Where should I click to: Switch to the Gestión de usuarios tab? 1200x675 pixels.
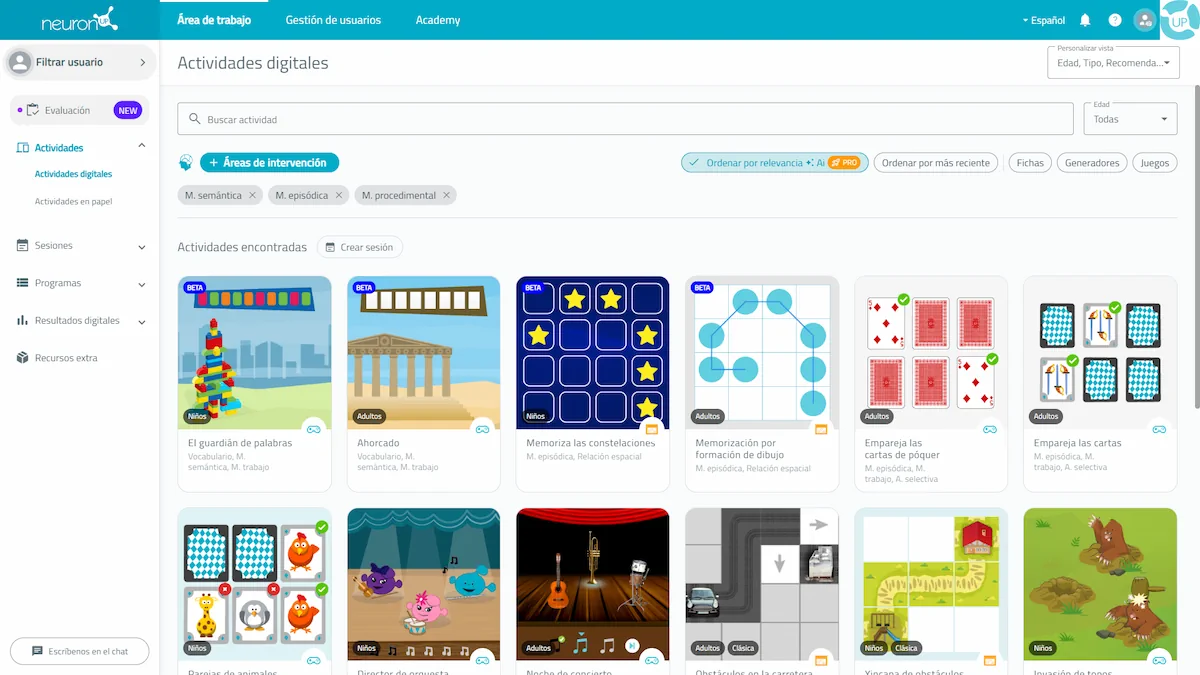click(333, 20)
